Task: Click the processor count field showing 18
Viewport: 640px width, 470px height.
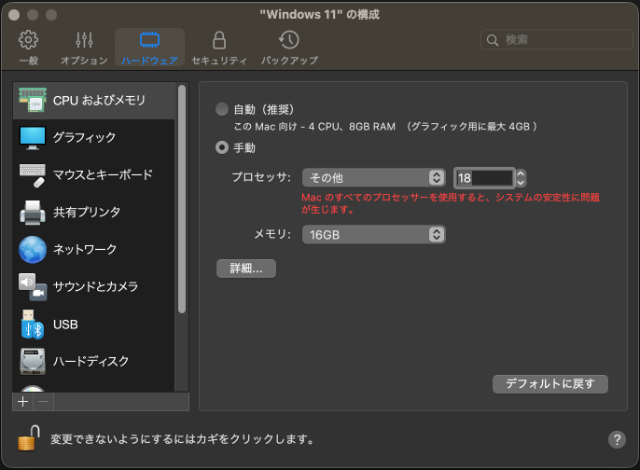Action: 484,178
